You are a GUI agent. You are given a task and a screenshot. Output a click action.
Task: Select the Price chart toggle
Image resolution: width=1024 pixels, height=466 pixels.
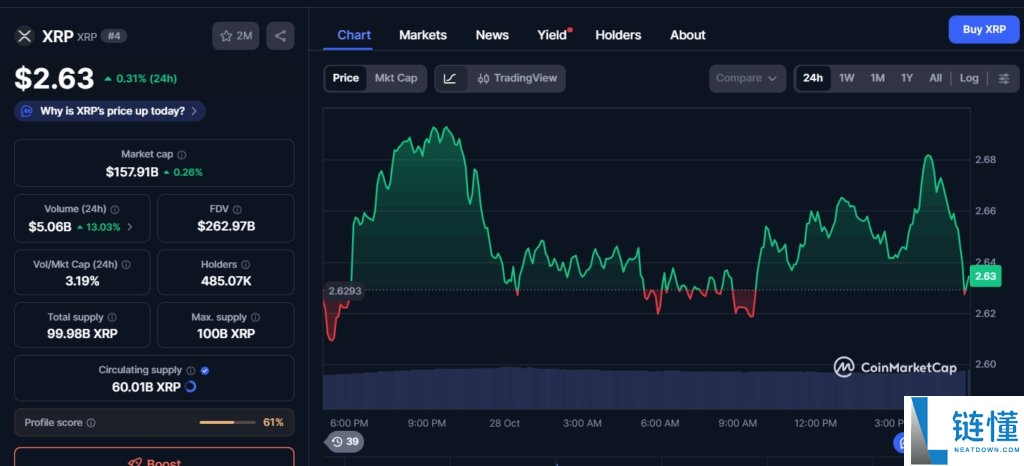(345, 78)
